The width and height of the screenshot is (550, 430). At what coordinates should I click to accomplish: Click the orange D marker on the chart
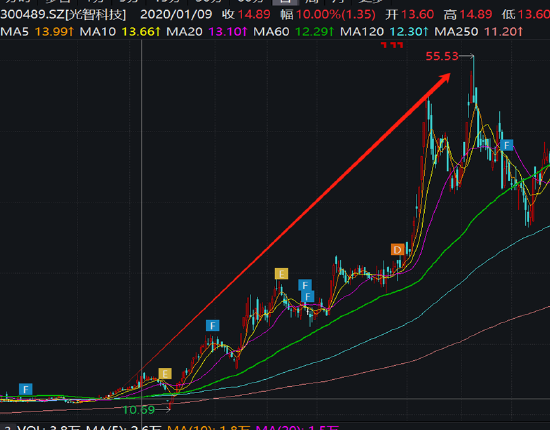397,250
